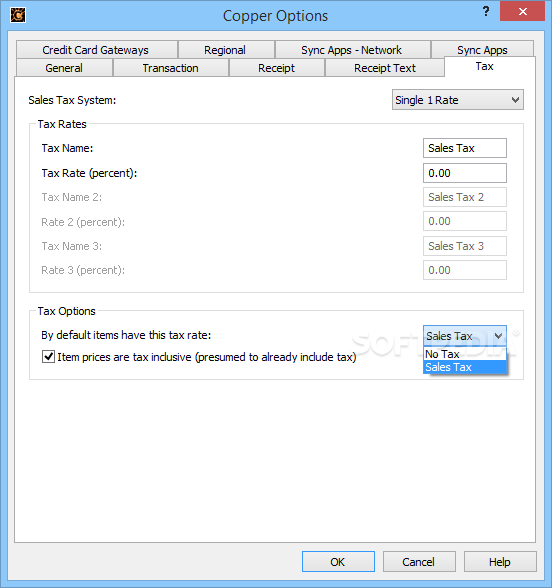Open the Sales Tax System dropdown

point(458,100)
